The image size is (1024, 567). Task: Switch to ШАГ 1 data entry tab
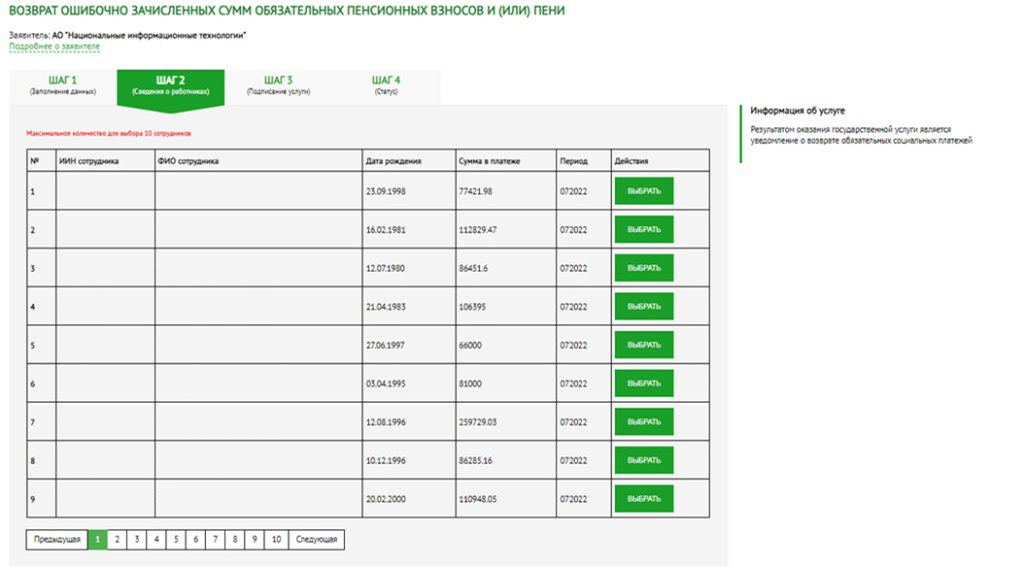62,85
